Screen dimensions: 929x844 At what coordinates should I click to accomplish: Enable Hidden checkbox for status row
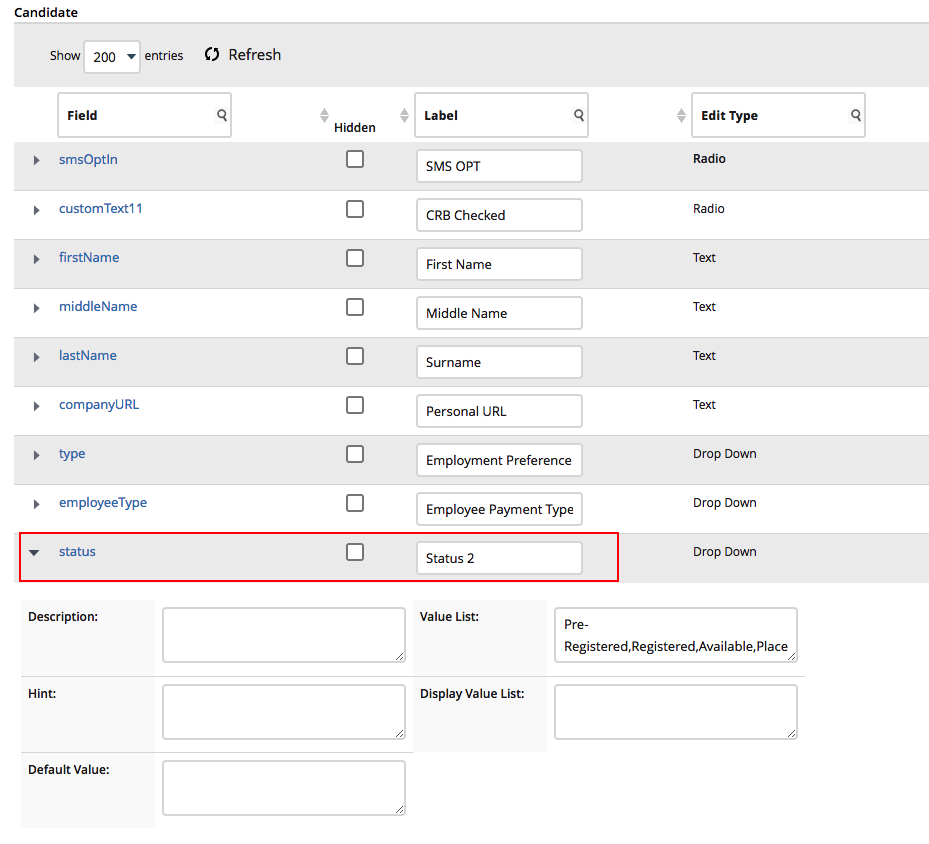pyautogui.click(x=355, y=552)
